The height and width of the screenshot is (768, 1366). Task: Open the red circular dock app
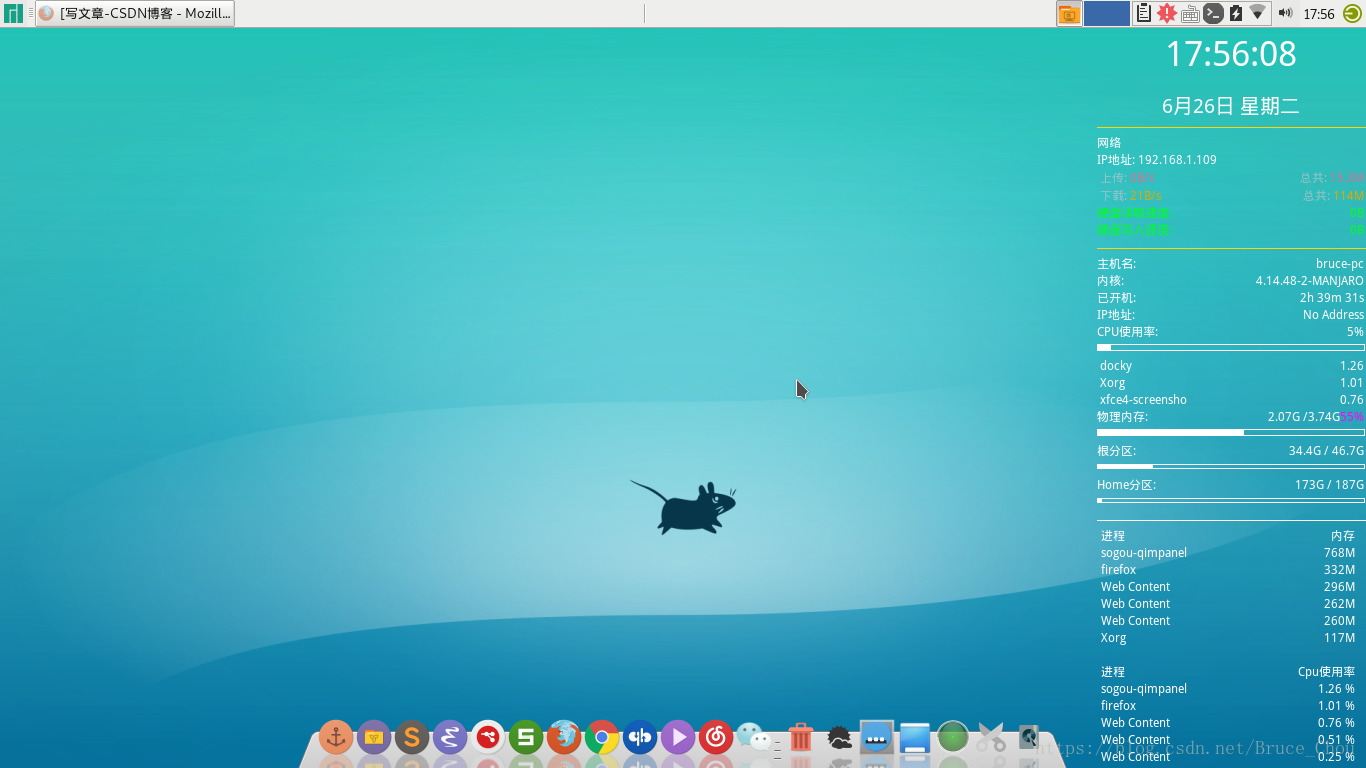point(488,738)
